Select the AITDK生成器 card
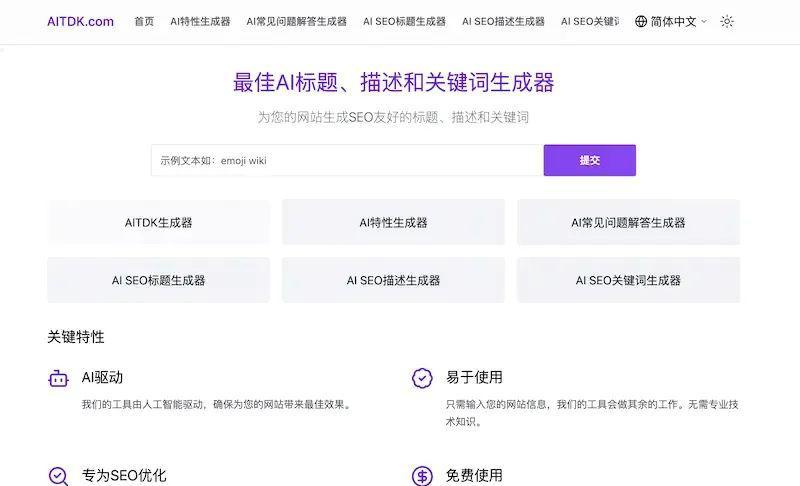800x486 pixels. click(x=158, y=223)
